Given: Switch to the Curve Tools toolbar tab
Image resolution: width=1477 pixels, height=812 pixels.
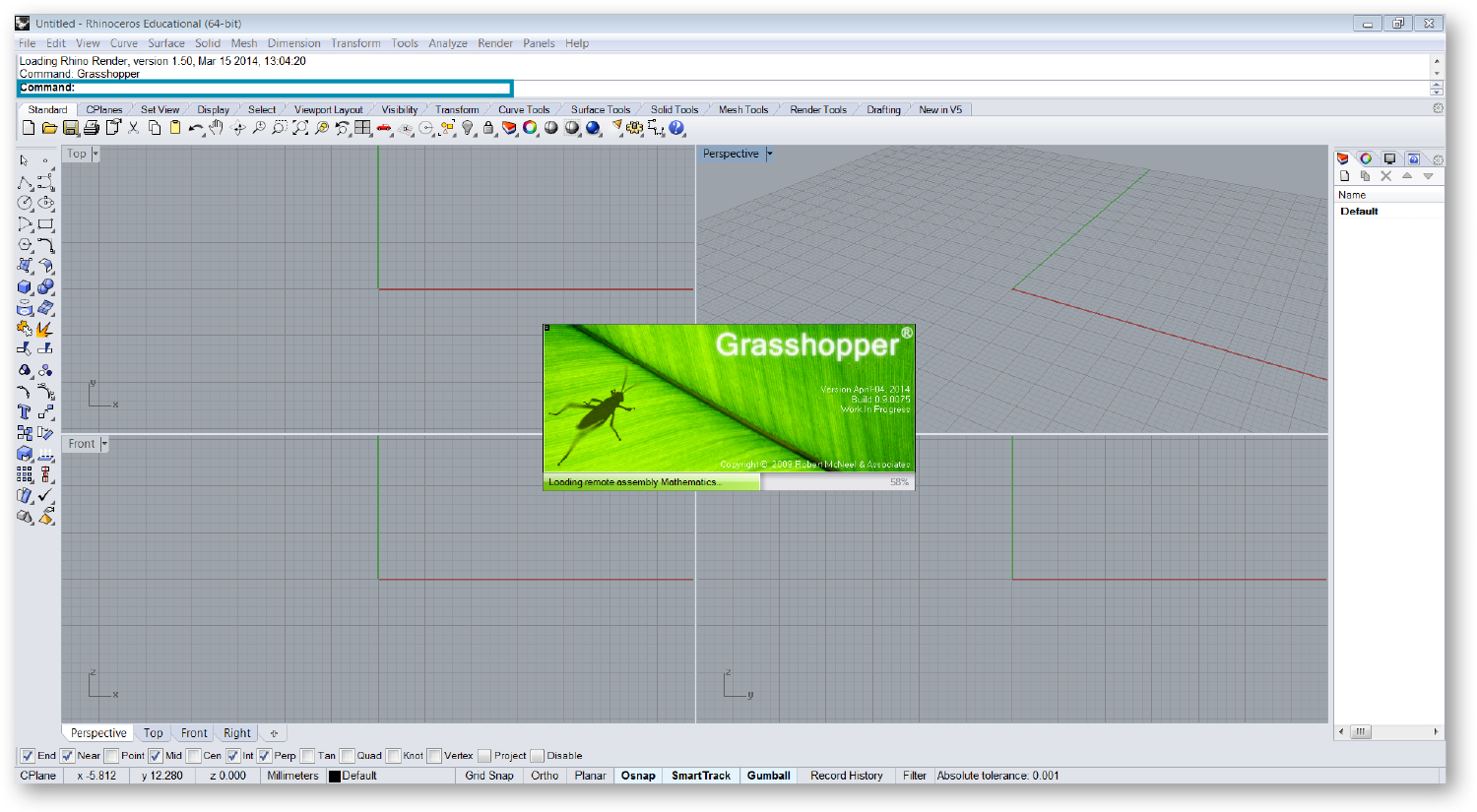Looking at the screenshot, I should point(523,109).
